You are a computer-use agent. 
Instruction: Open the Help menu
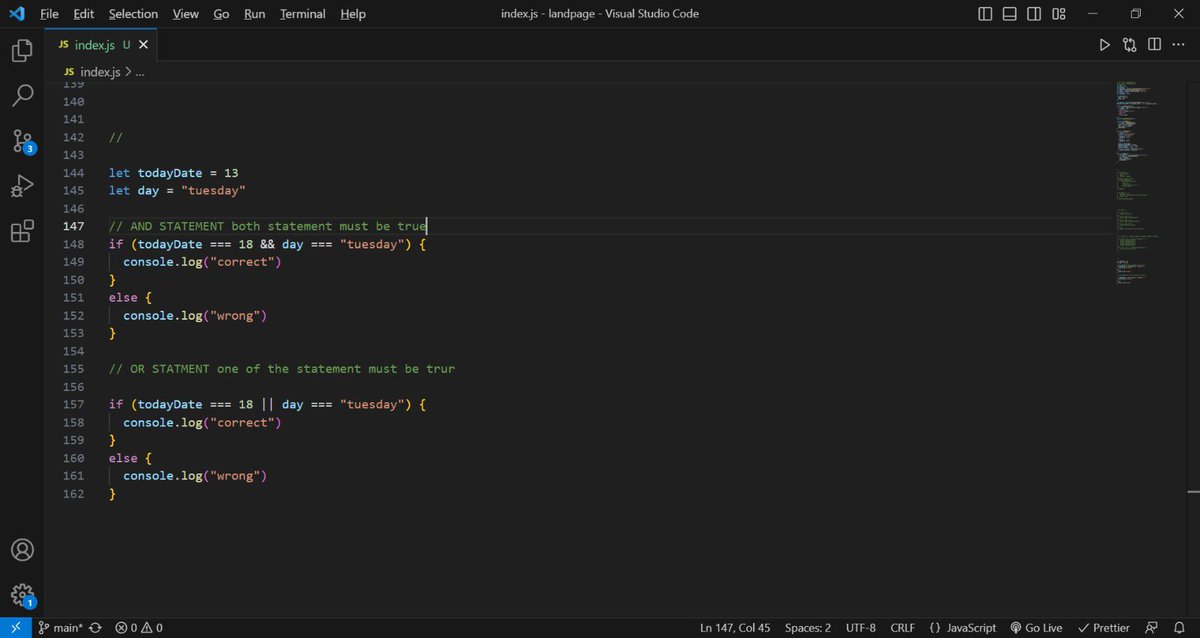(353, 14)
